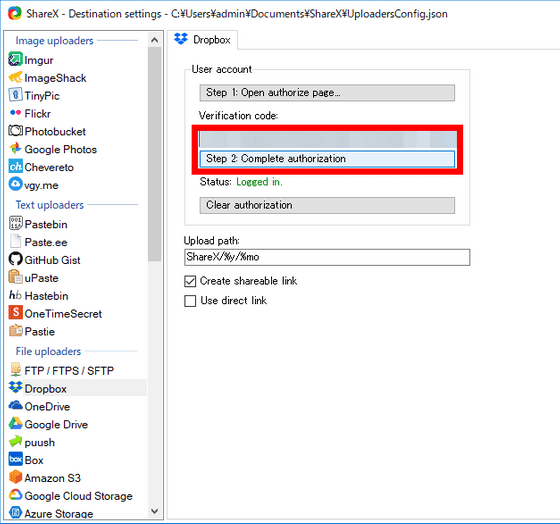
Task: Select the FTP / FTPS / SFTP icon
Action: [15, 370]
